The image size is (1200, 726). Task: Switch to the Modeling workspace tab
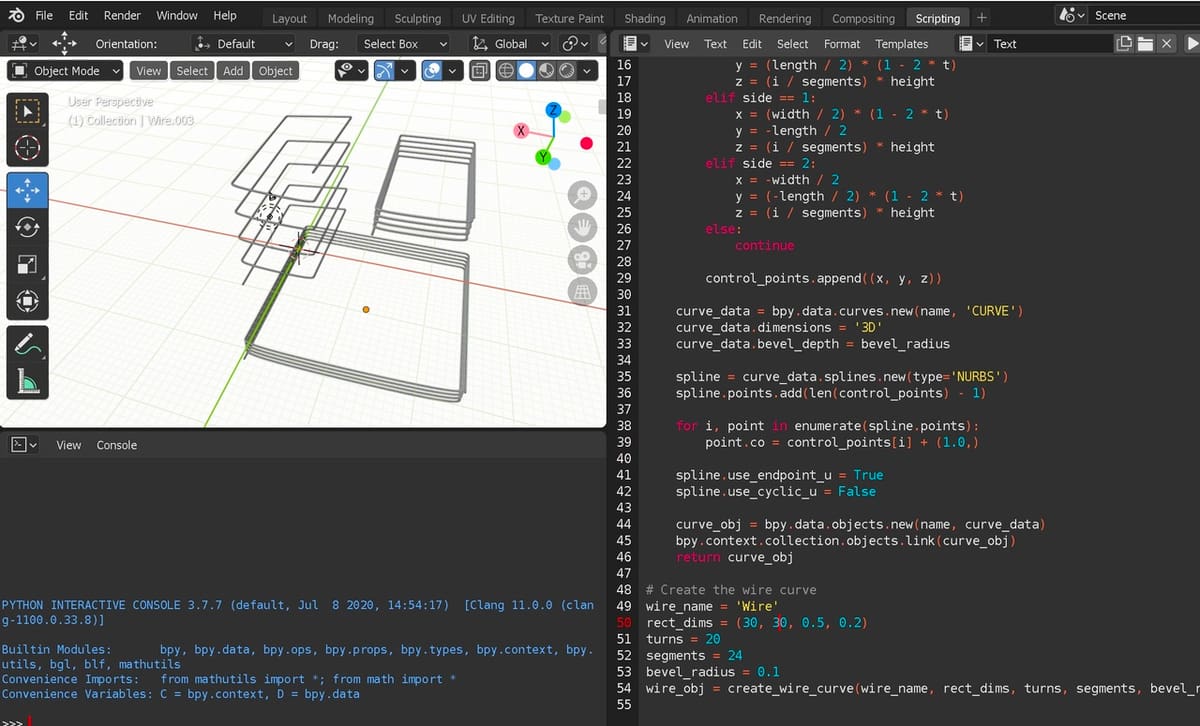click(x=350, y=18)
